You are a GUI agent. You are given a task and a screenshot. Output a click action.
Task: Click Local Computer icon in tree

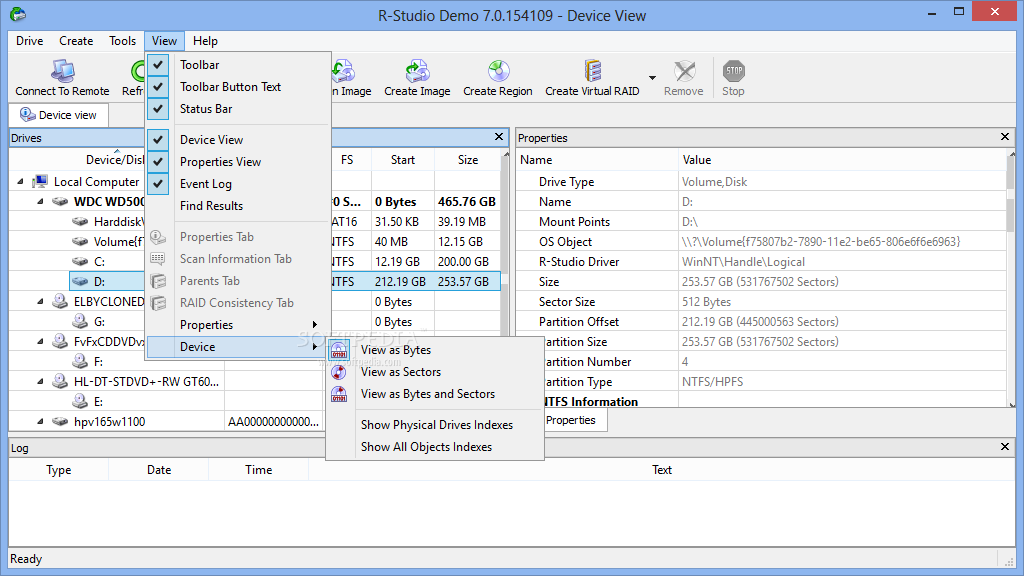coord(40,182)
